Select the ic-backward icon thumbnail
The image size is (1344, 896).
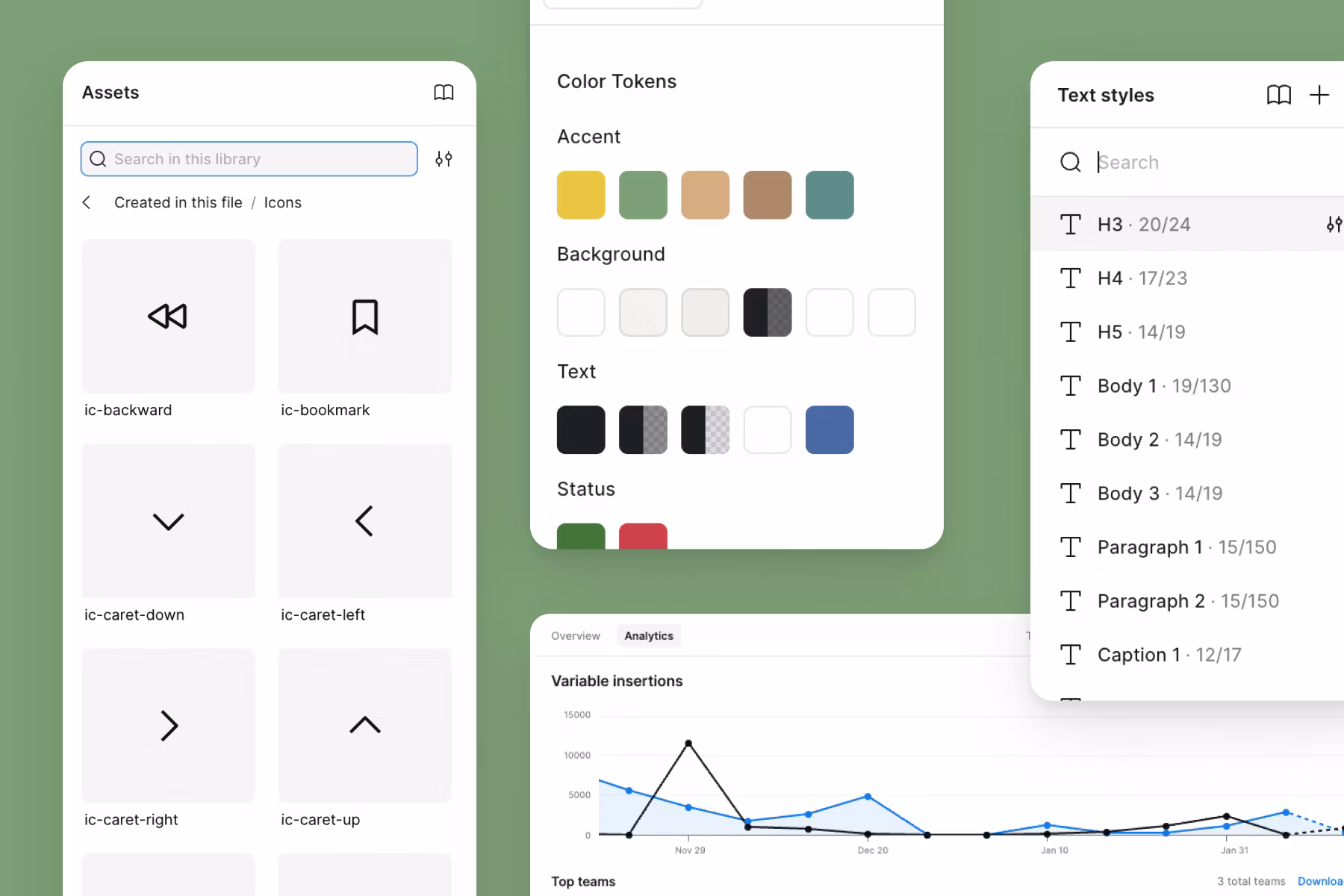click(x=168, y=316)
